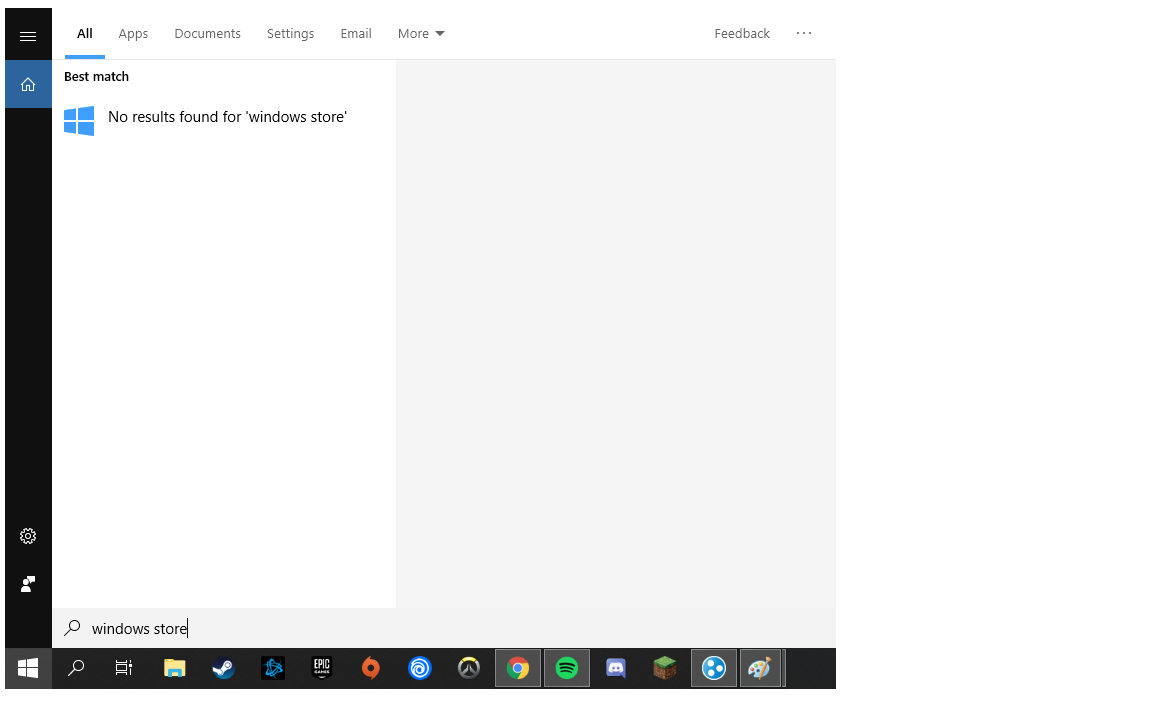Launch Steam from the taskbar

pyautogui.click(x=223, y=669)
